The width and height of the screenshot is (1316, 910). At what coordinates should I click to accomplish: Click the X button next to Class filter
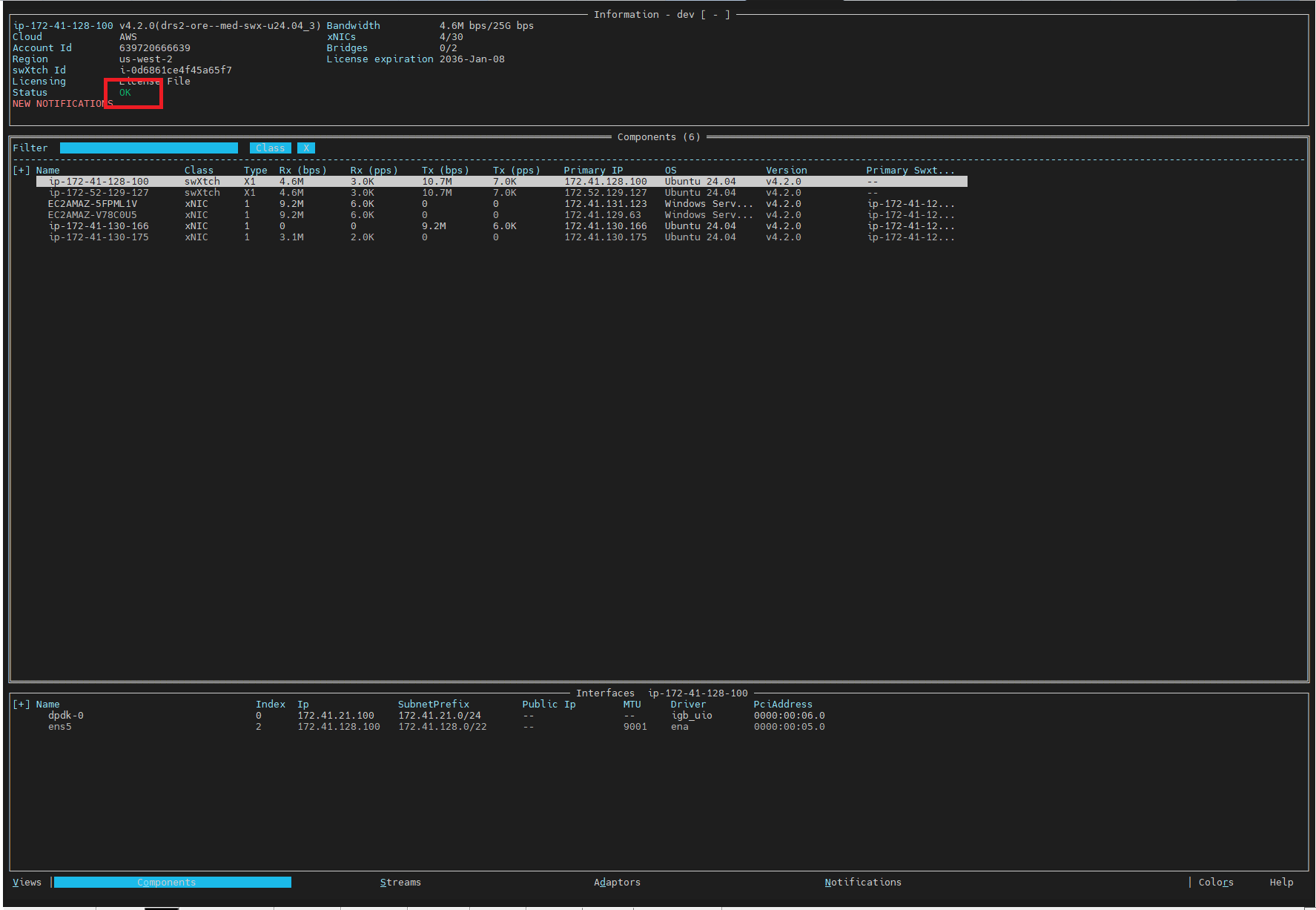point(306,148)
